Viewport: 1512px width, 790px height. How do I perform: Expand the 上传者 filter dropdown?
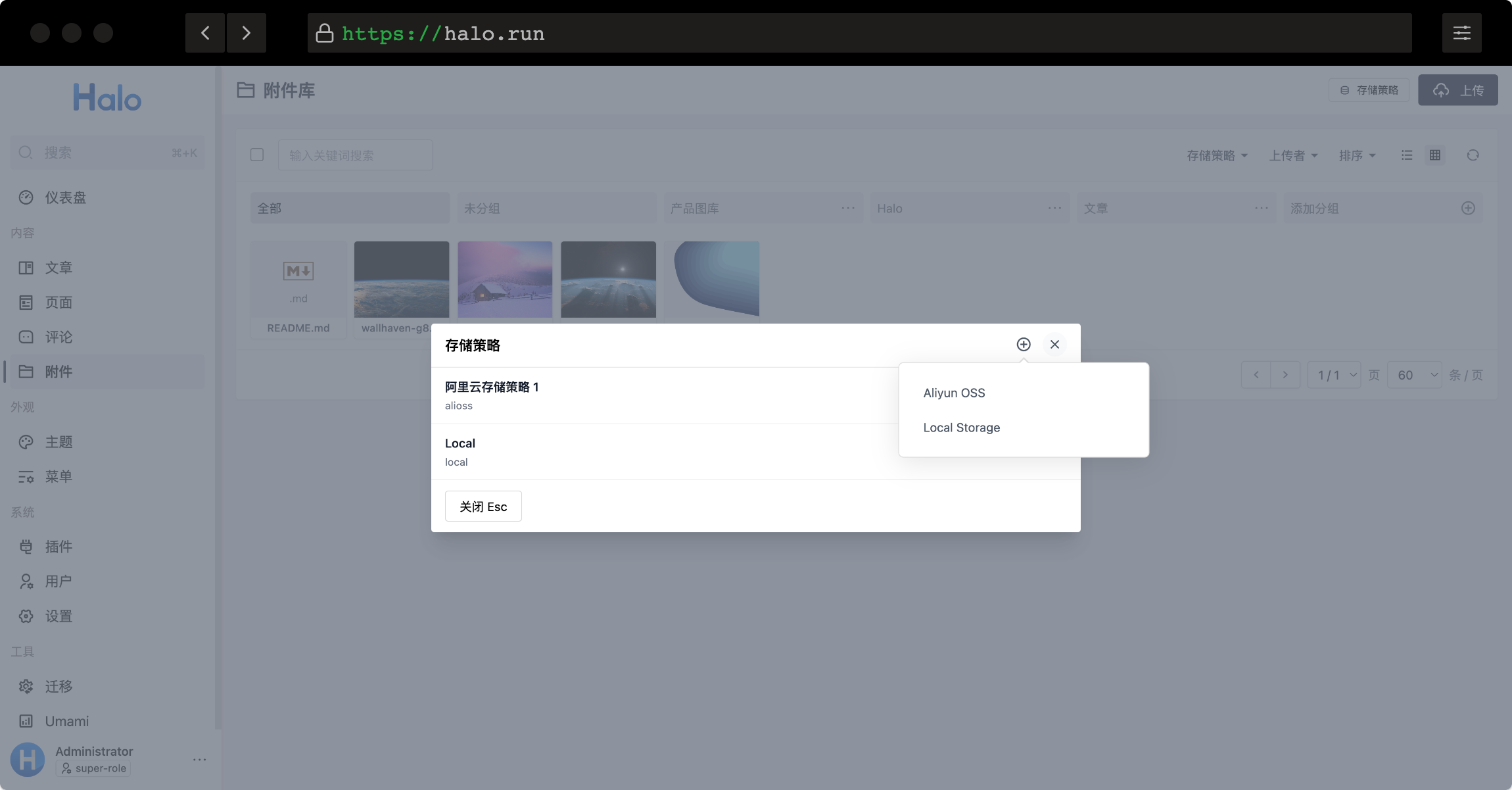[1292, 156]
